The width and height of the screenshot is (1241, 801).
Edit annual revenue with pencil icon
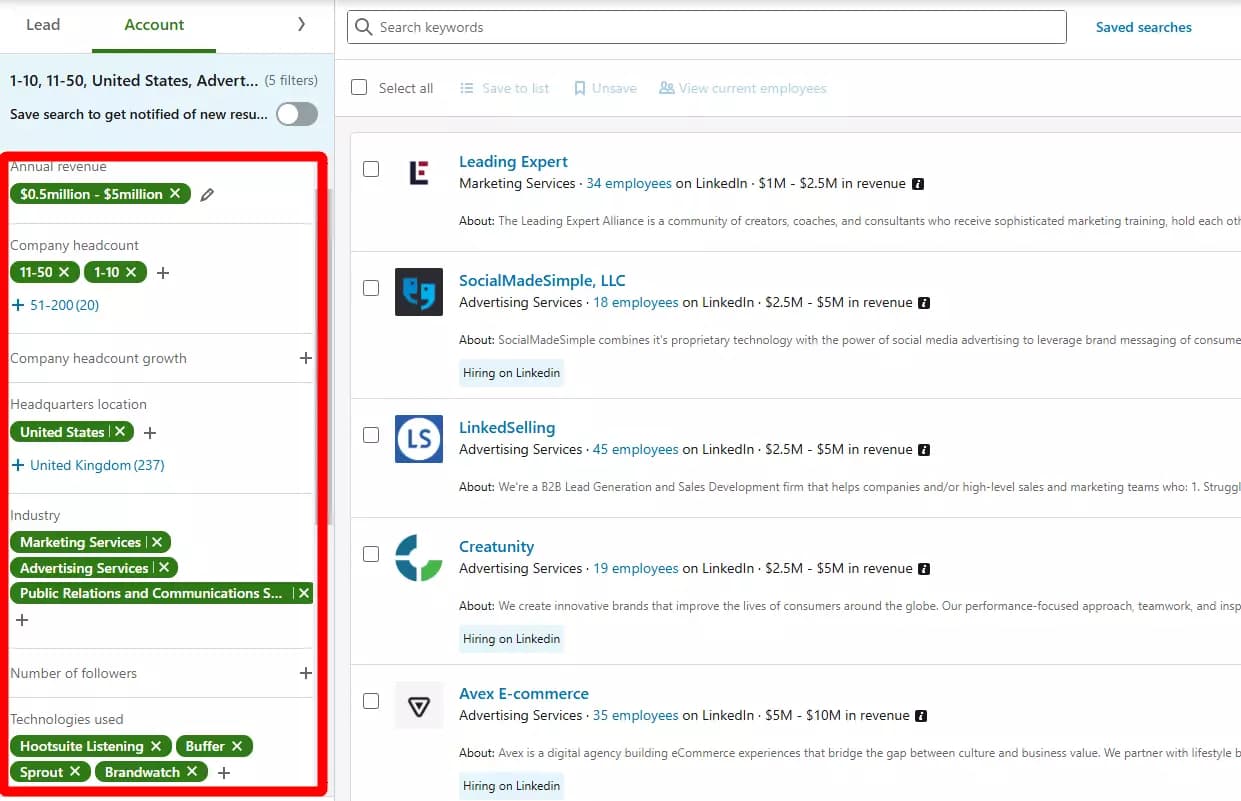click(207, 195)
